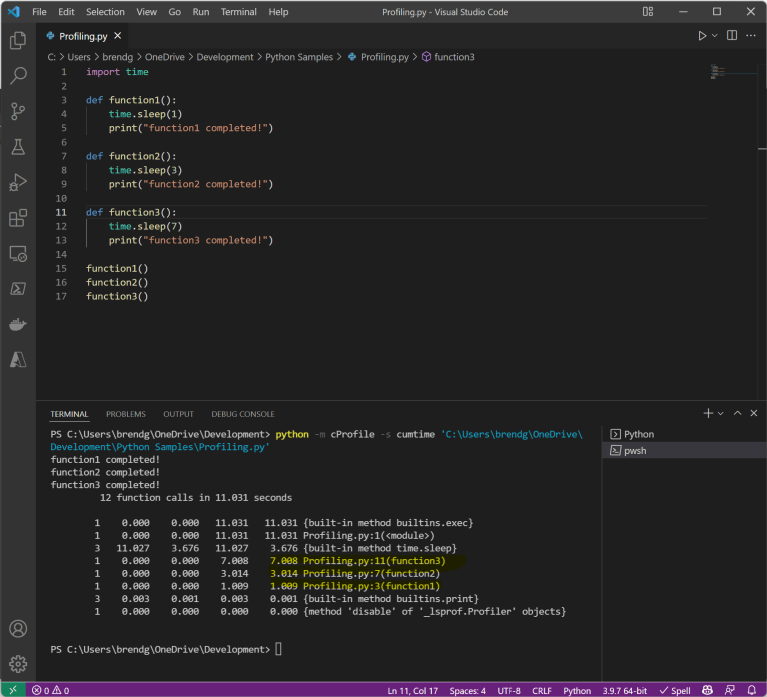Click the Copilot status bar icon
Image resolution: width=767 pixels, height=697 pixels.
coord(707,690)
